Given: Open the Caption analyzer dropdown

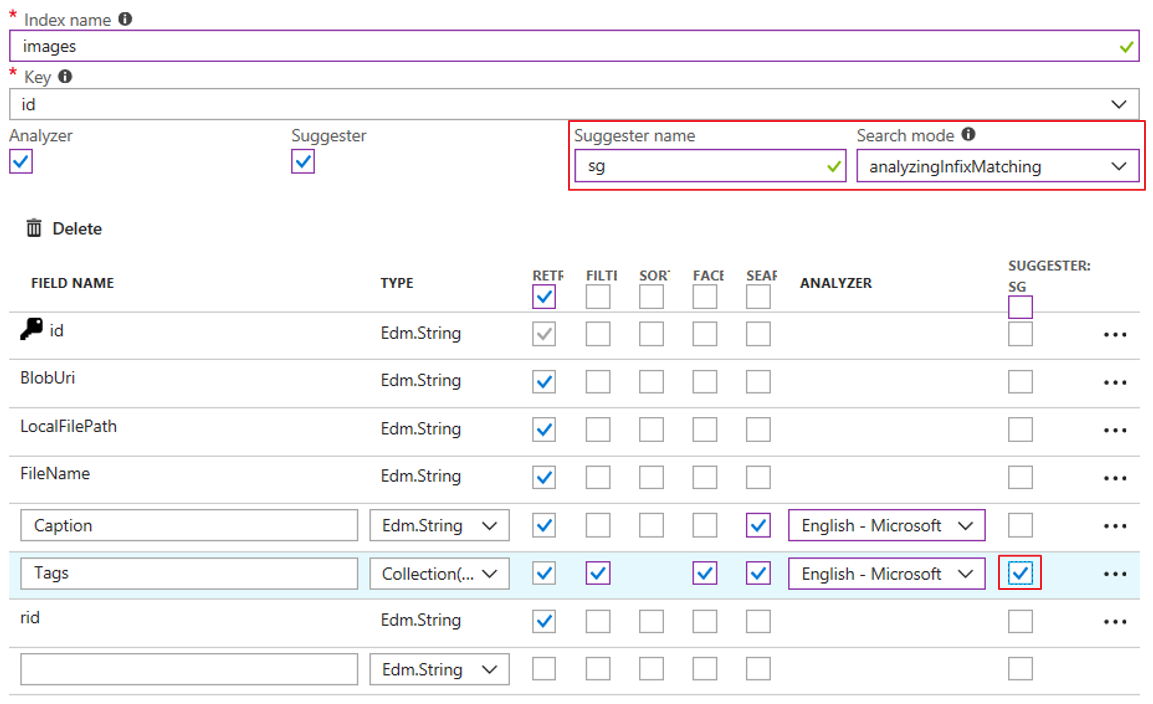Looking at the screenshot, I should 886,525.
